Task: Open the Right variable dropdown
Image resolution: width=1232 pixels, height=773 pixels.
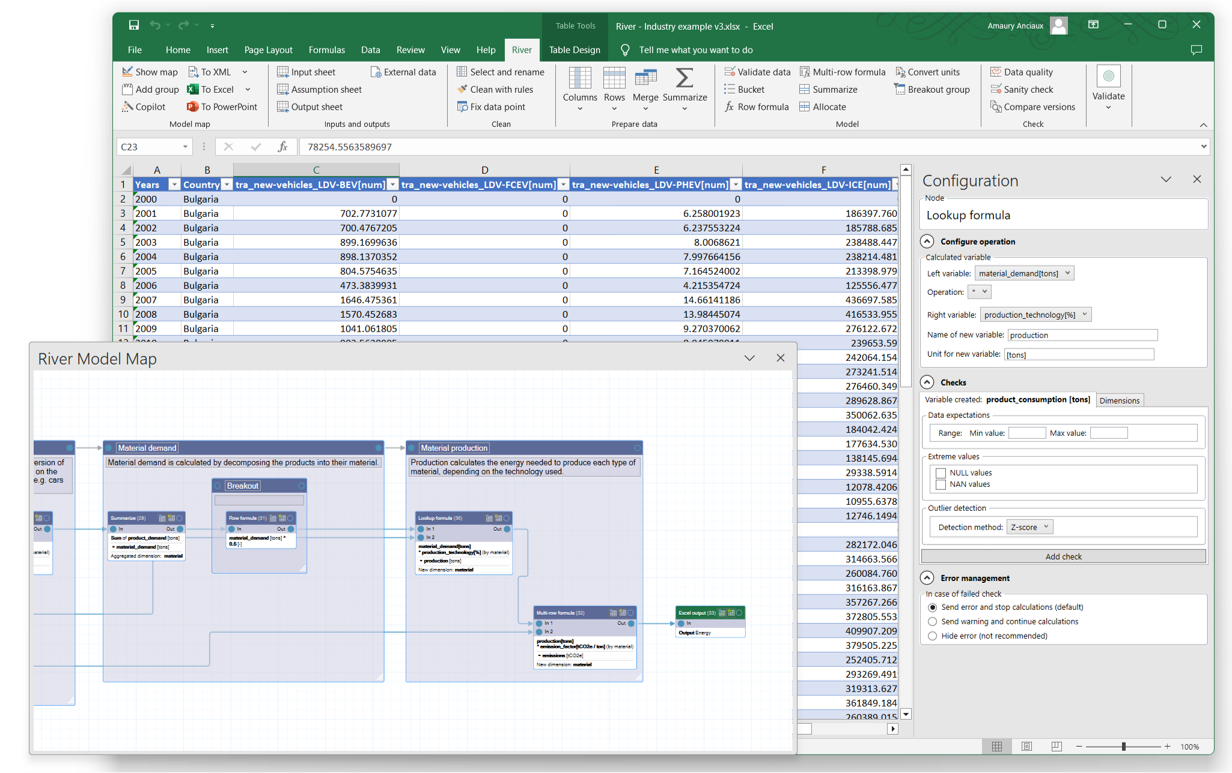Action: pos(1035,314)
